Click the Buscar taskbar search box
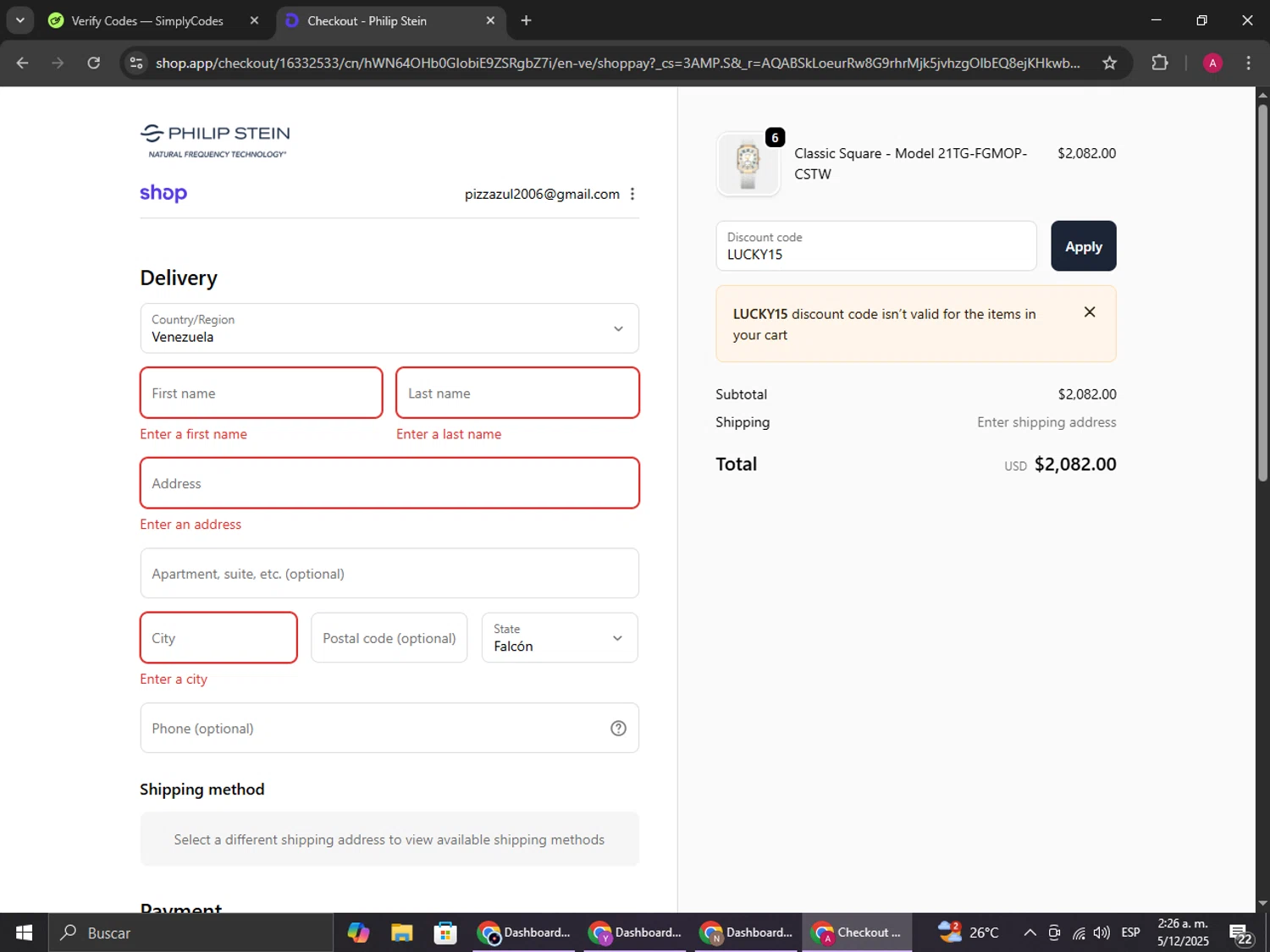Screen dimensions: 1270x952 pos(190,933)
